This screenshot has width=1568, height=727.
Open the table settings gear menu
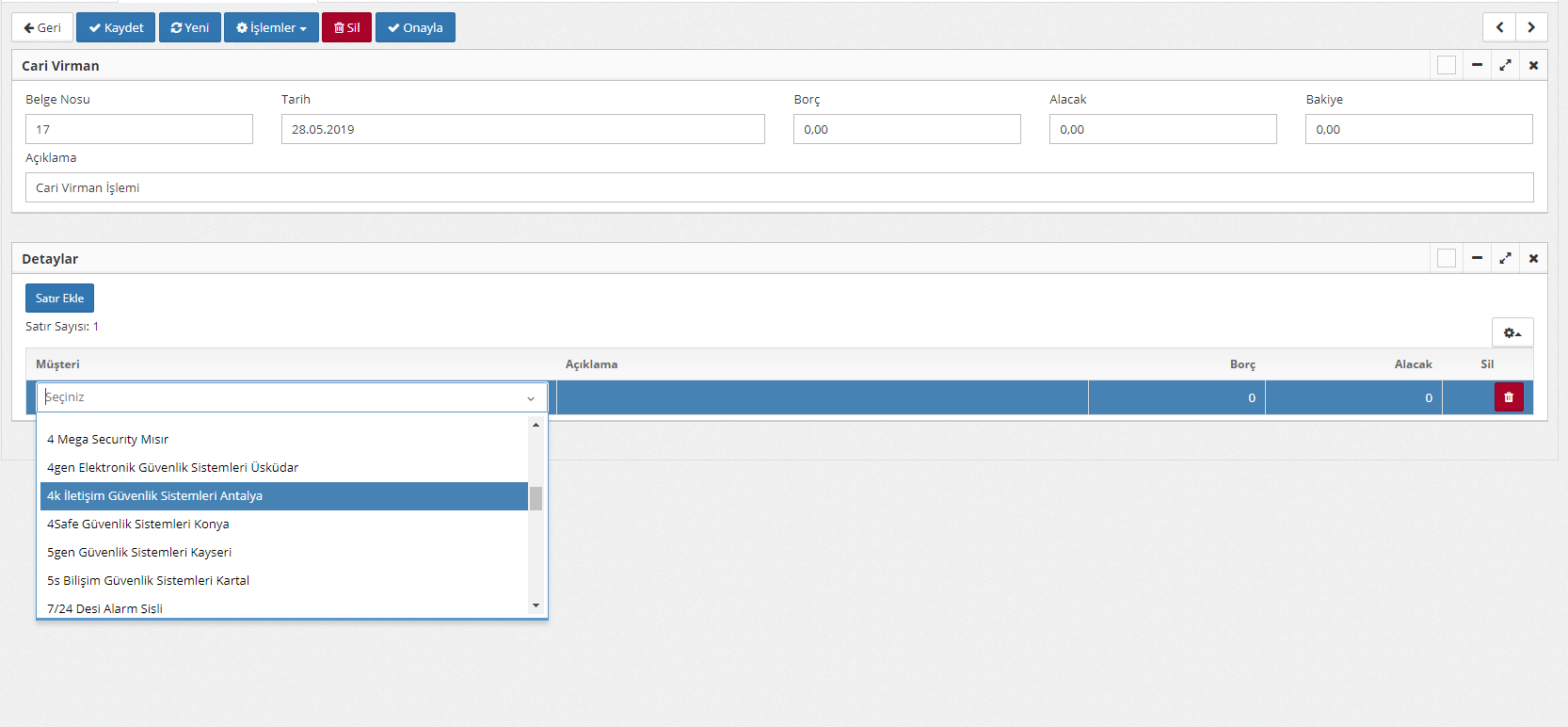[1512, 332]
